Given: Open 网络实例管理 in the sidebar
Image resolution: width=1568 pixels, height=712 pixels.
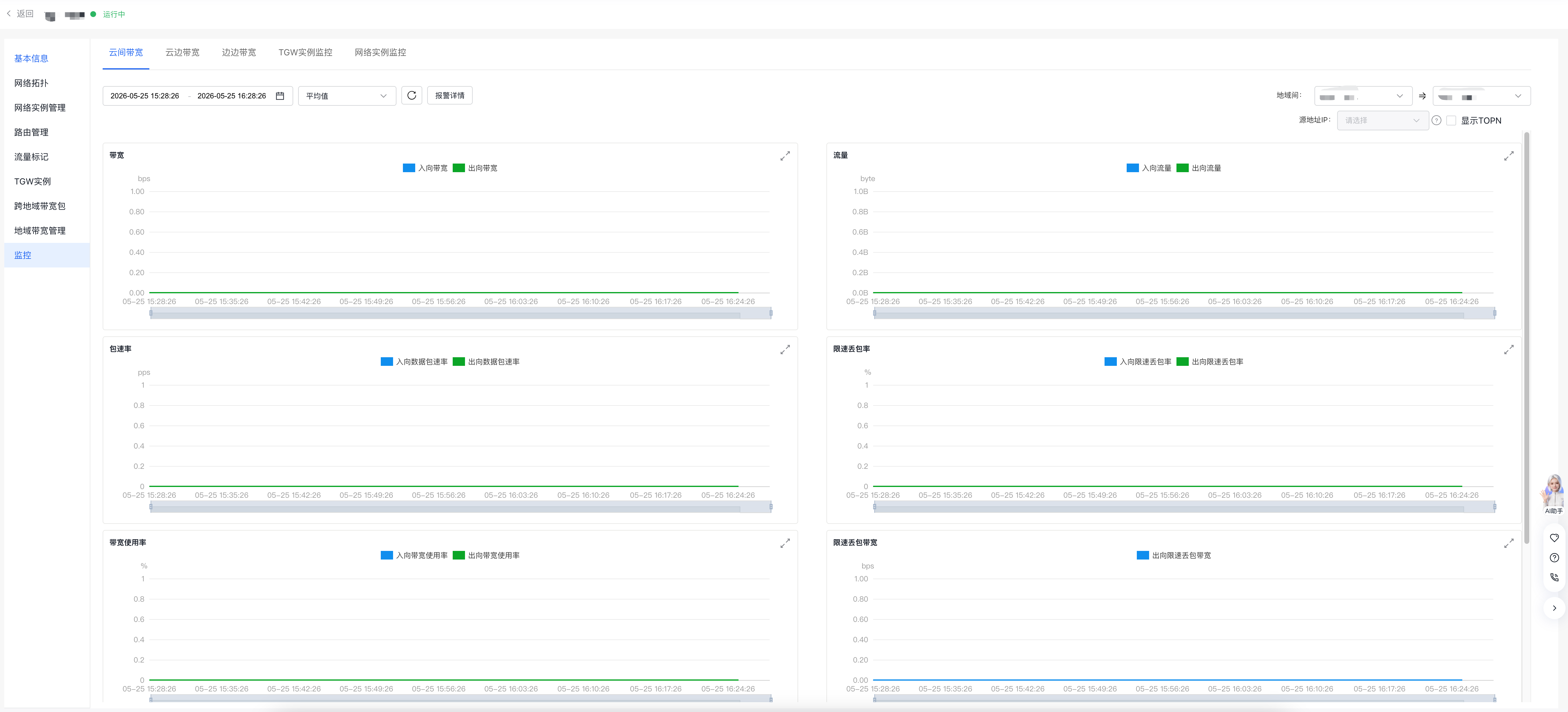Looking at the screenshot, I should pos(47,108).
